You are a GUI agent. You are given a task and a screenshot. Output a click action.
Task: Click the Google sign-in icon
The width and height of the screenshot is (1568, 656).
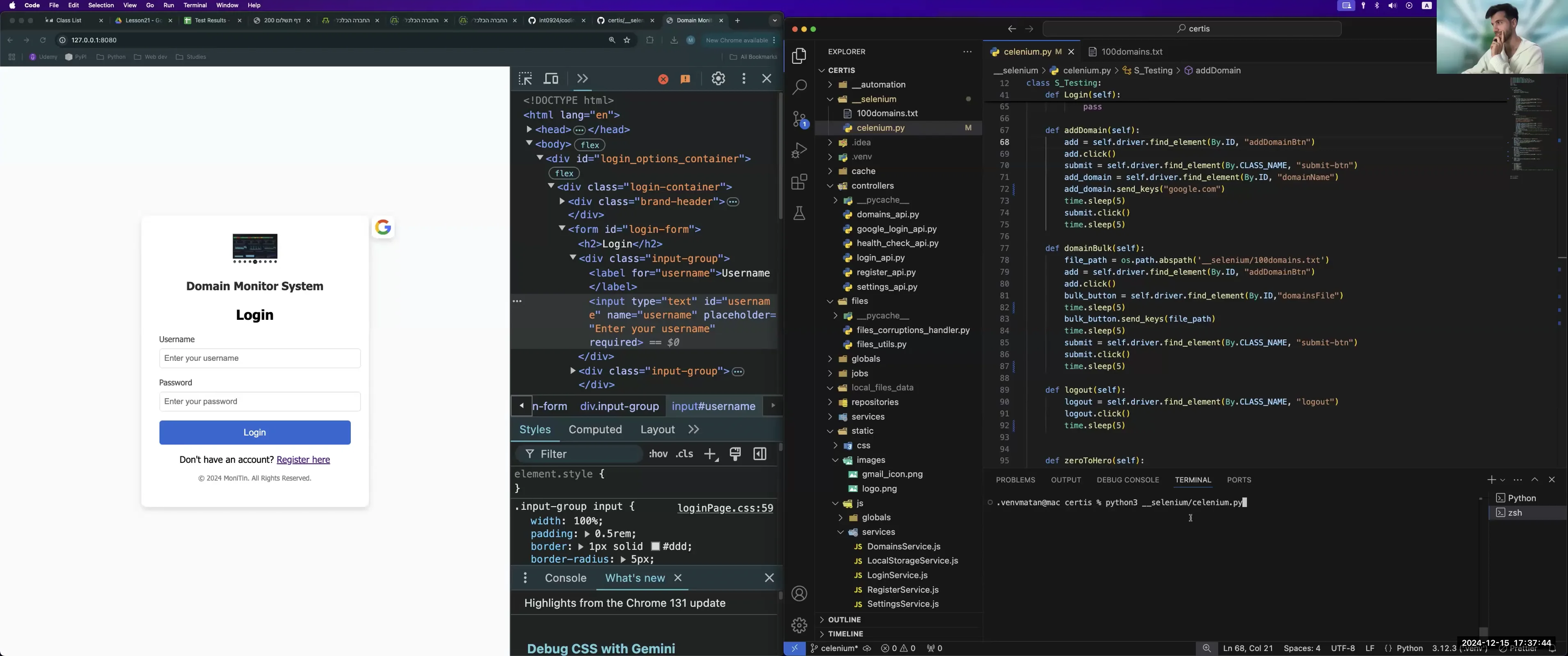coord(384,228)
